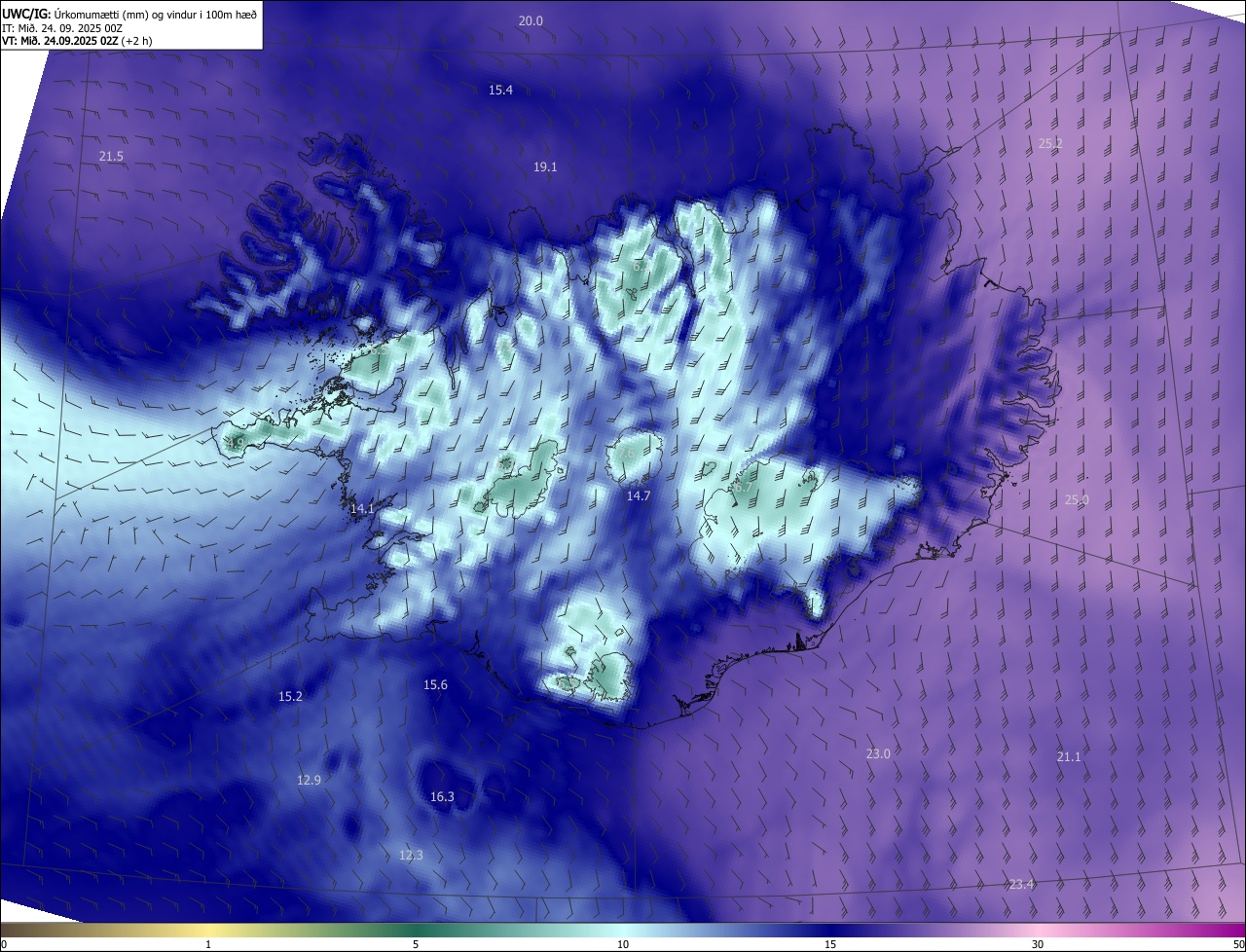1246x952 pixels.
Task: Click the faint 4.9 value on the western peninsula
Action: pos(236,443)
